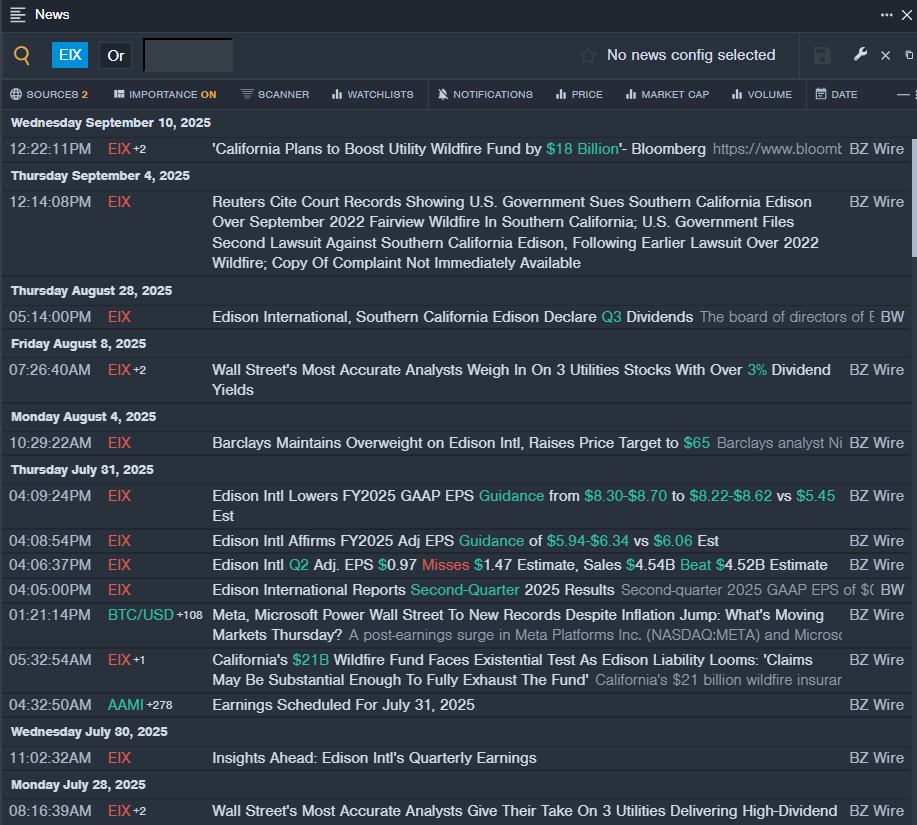Switch the 'Or' logic operator button

point(116,55)
